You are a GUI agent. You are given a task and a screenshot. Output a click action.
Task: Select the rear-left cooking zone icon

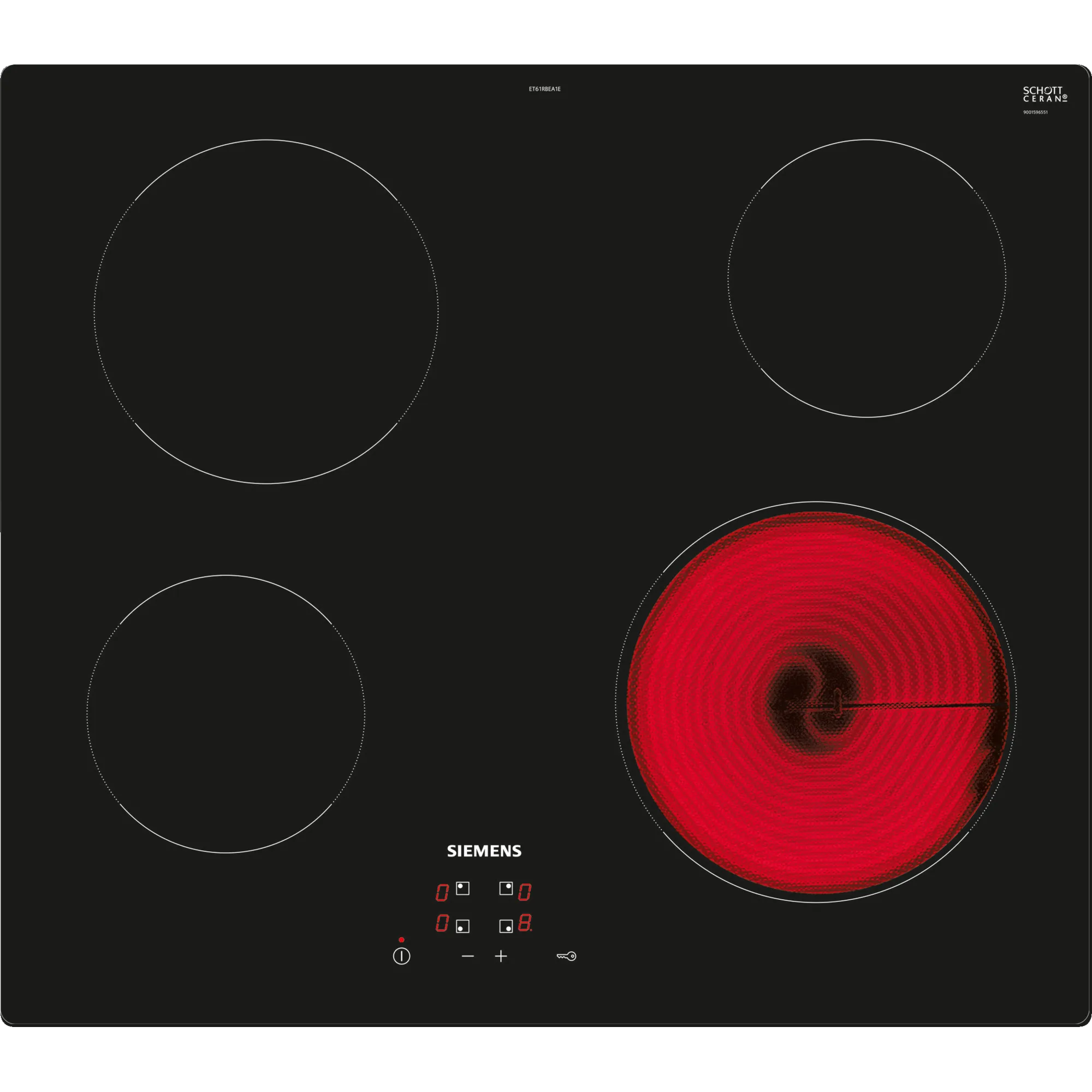[462, 888]
